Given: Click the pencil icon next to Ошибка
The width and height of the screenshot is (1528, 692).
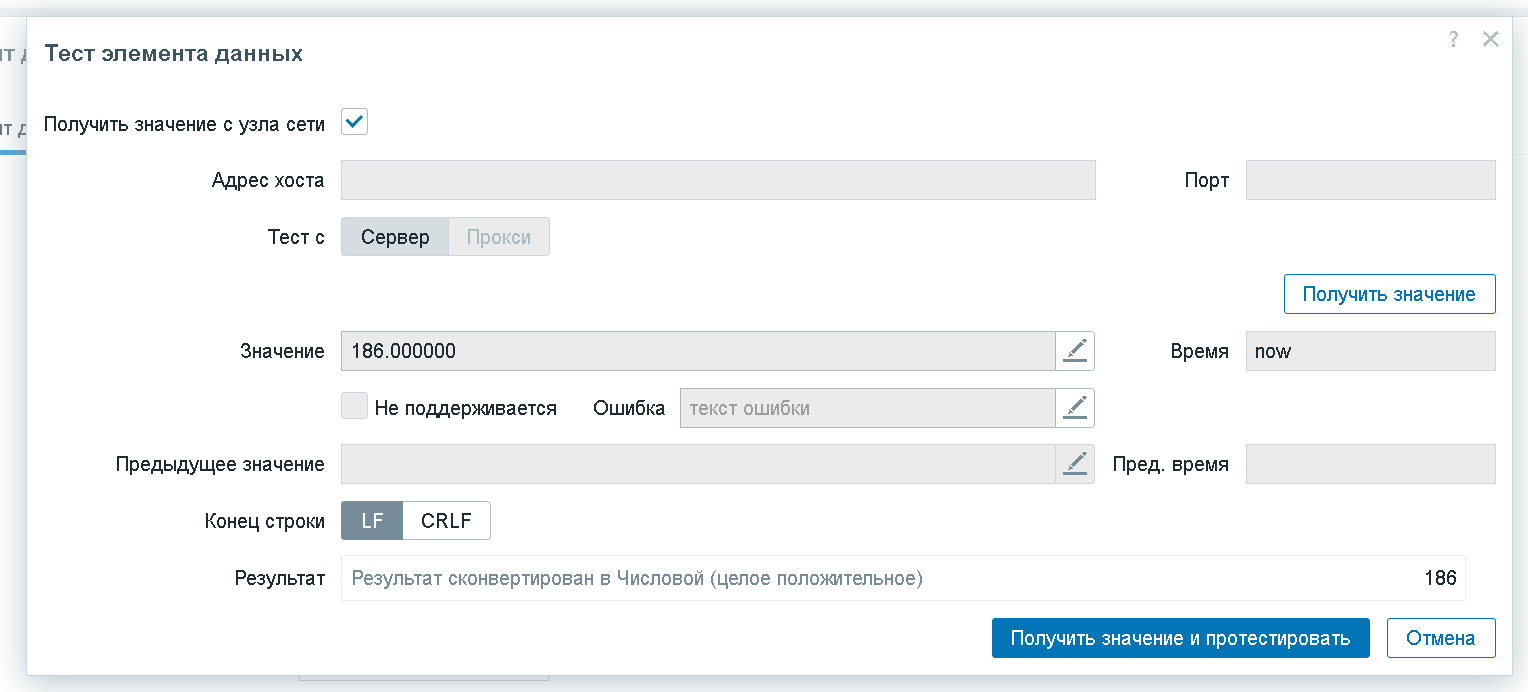Looking at the screenshot, I should [x=1075, y=408].
